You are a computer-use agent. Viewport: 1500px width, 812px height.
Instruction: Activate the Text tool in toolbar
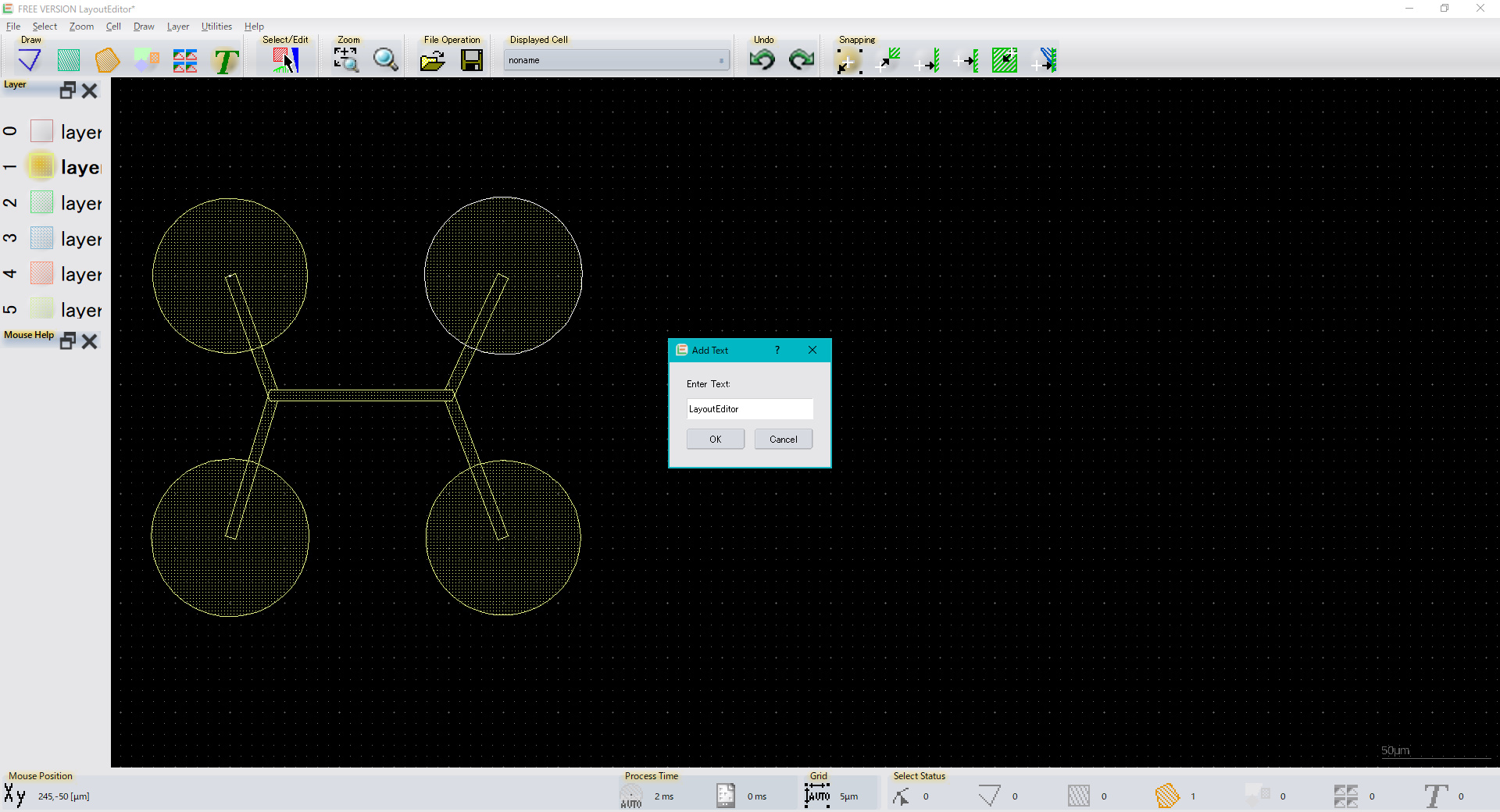pos(226,60)
